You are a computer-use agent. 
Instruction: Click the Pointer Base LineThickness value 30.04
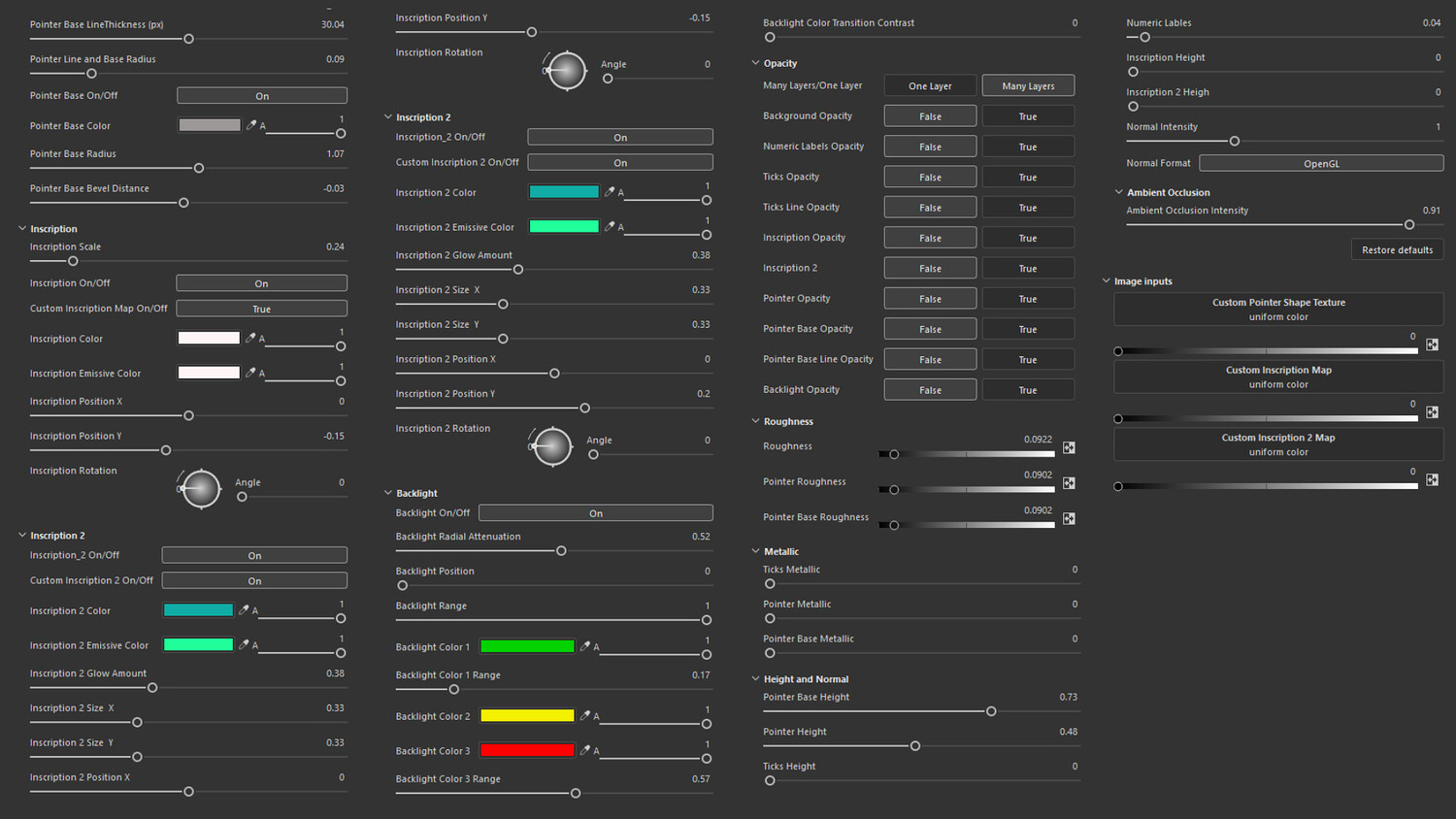(x=333, y=24)
